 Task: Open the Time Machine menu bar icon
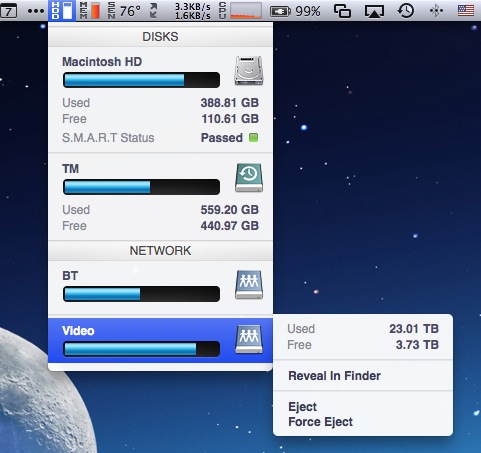coord(406,11)
